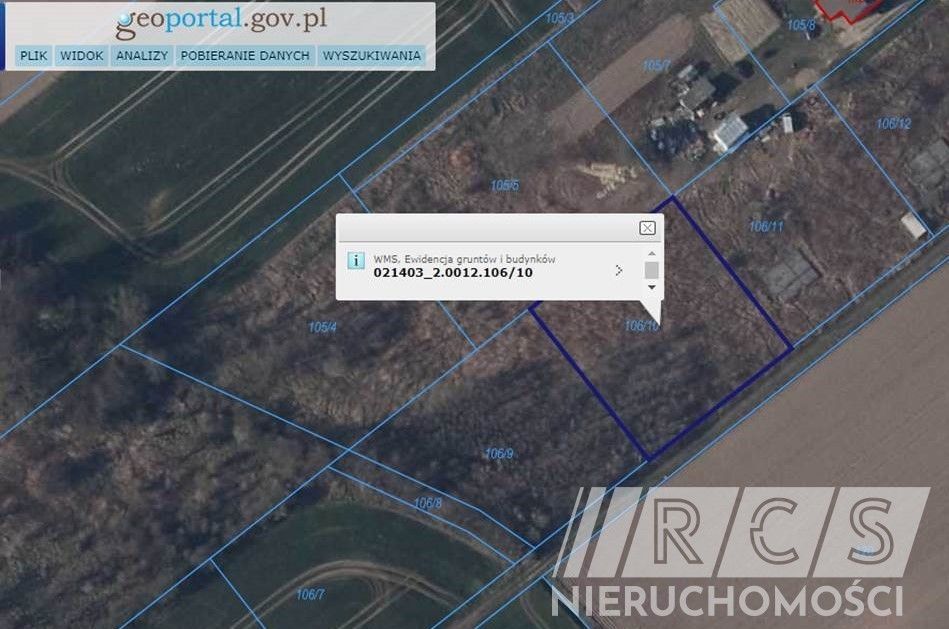Click parcel label 106/11 on map
The width and height of the screenshot is (949, 629).
pos(766,226)
